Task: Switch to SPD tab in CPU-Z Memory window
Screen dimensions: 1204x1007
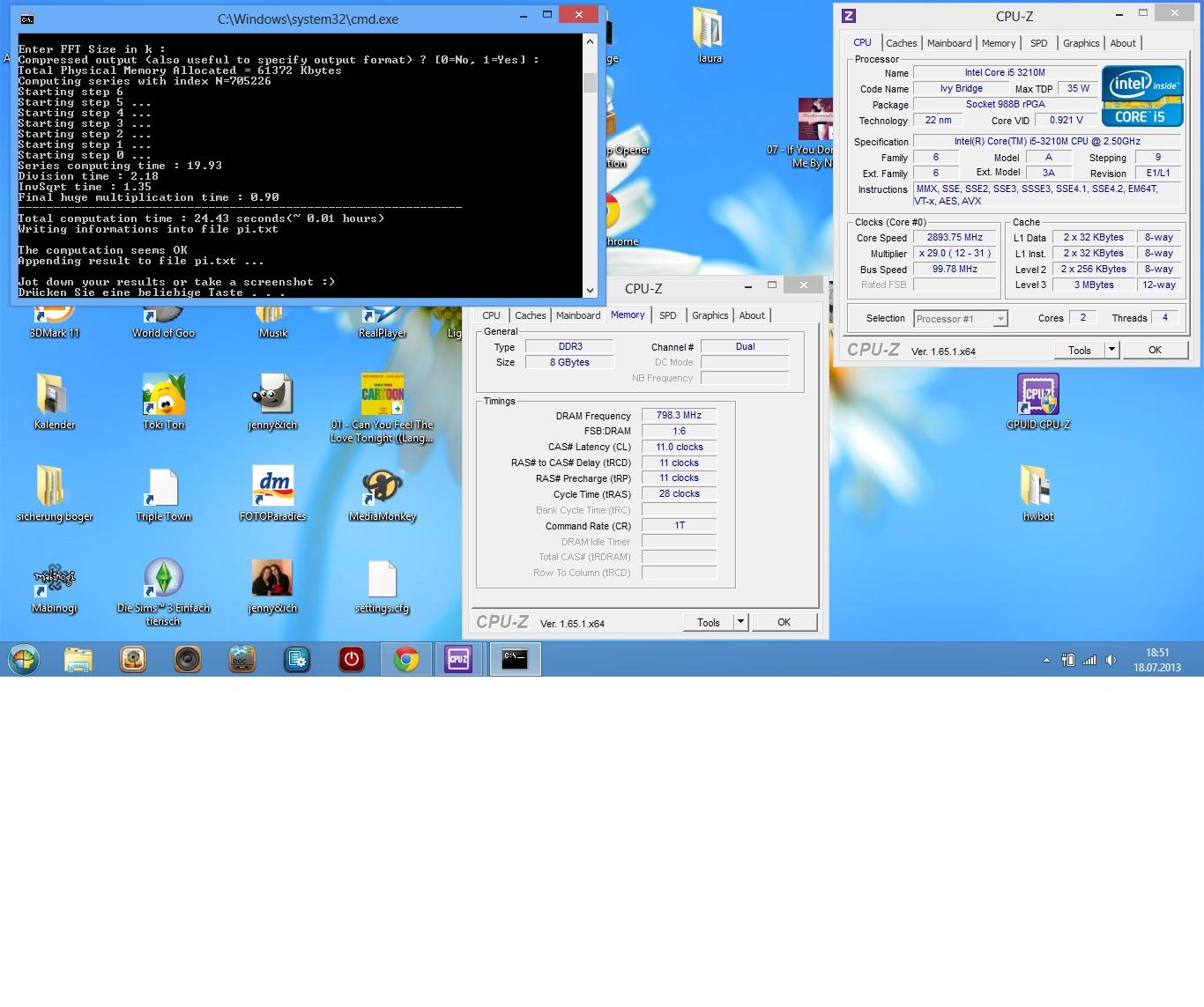Action: (668, 315)
